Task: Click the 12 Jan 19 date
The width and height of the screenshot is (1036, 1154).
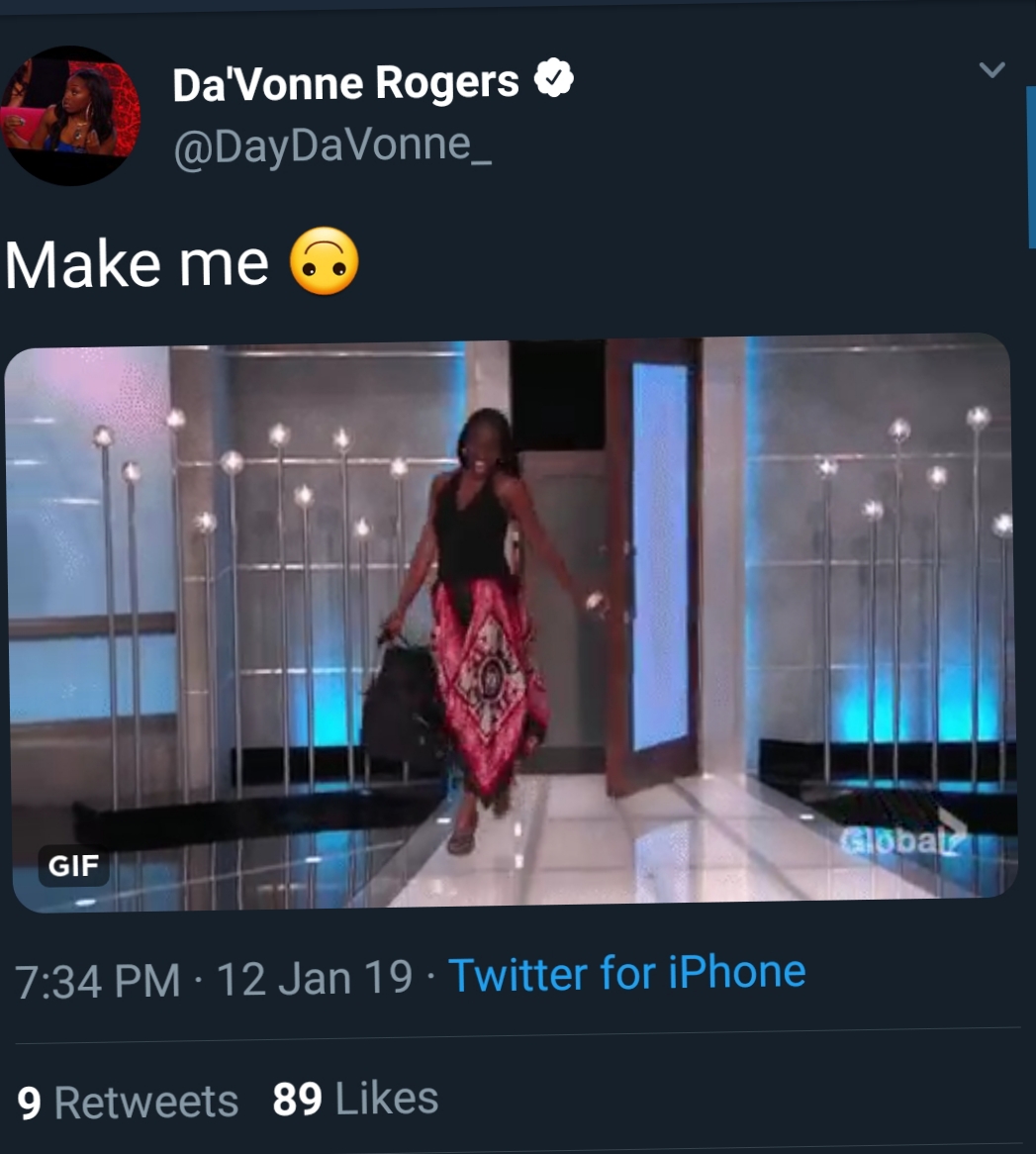Action: (315, 978)
